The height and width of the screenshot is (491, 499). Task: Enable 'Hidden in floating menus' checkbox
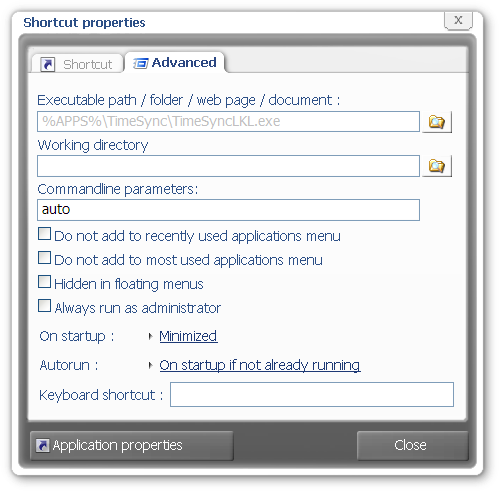pos(44,282)
